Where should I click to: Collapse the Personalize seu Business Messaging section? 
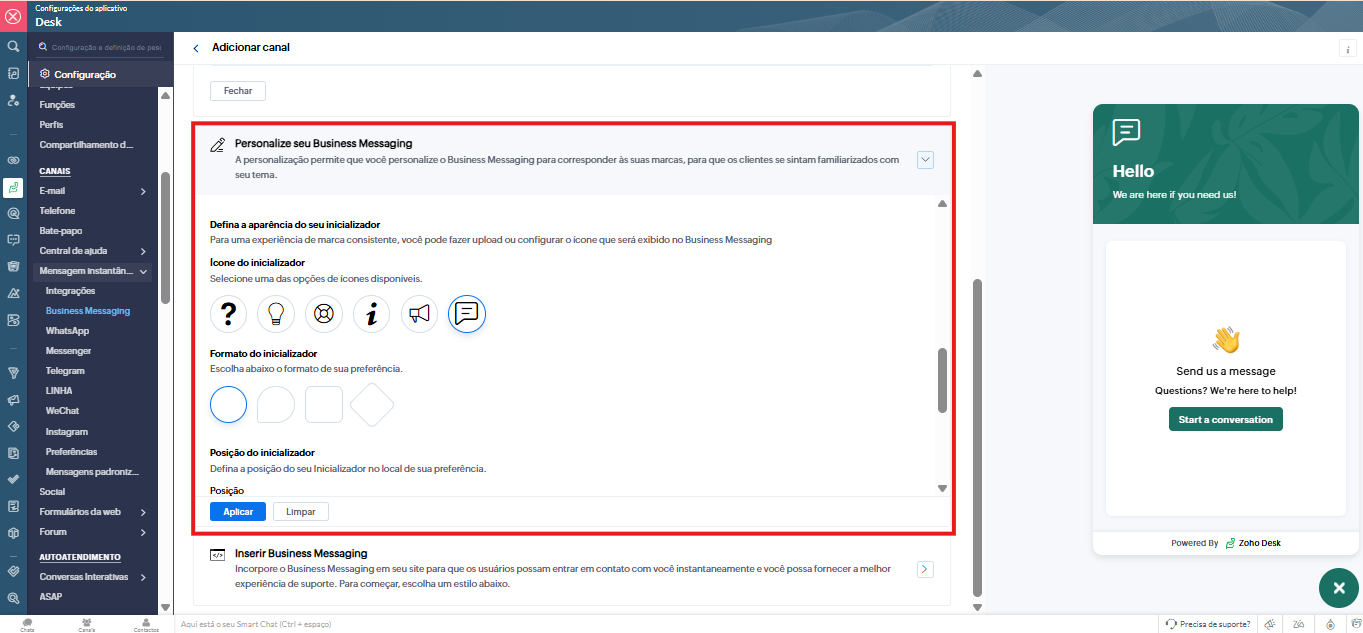(x=925, y=159)
